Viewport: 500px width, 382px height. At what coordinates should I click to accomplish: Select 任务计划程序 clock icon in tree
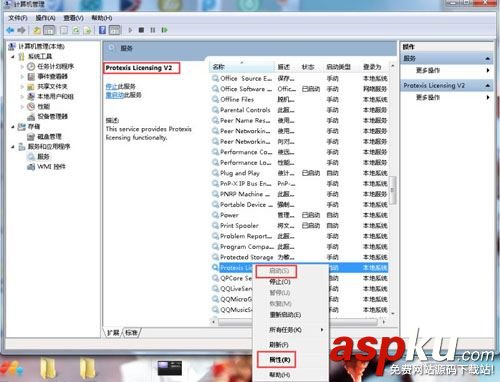click(x=31, y=67)
